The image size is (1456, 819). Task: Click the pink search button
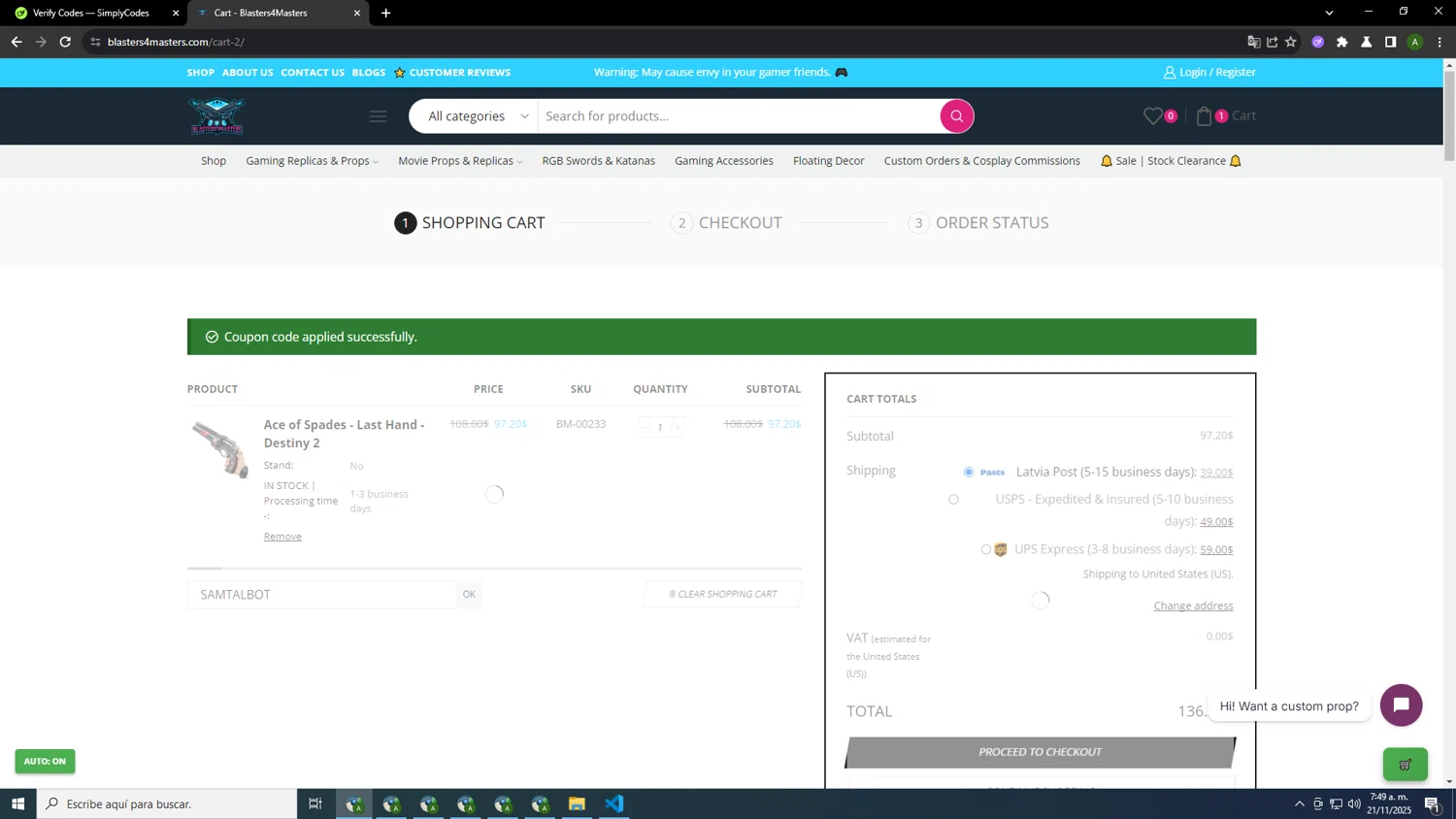click(956, 116)
